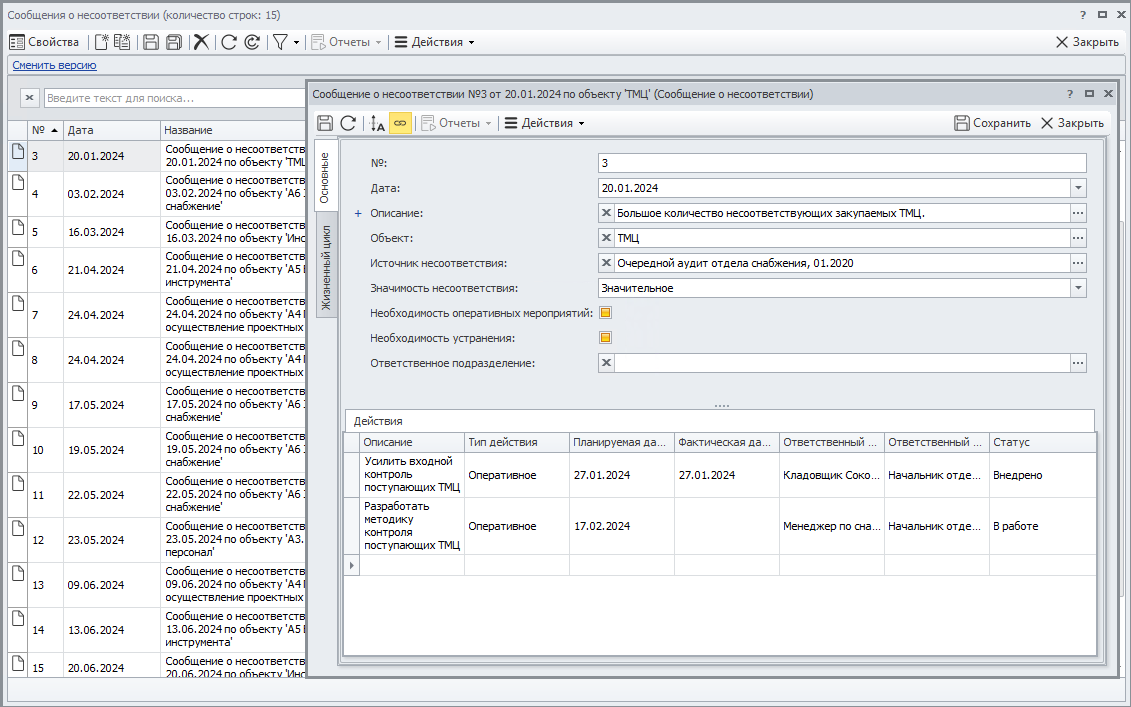Viewport: 1131px width, 707px height.
Task: Click the delete X icon in main toolbar
Action: [x=201, y=42]
